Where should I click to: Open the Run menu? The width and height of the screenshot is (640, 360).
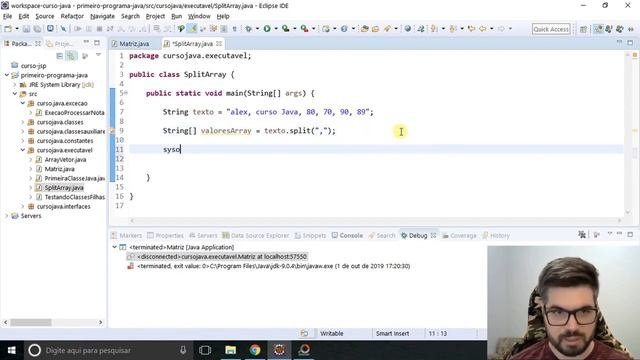[x=176, y=16]
